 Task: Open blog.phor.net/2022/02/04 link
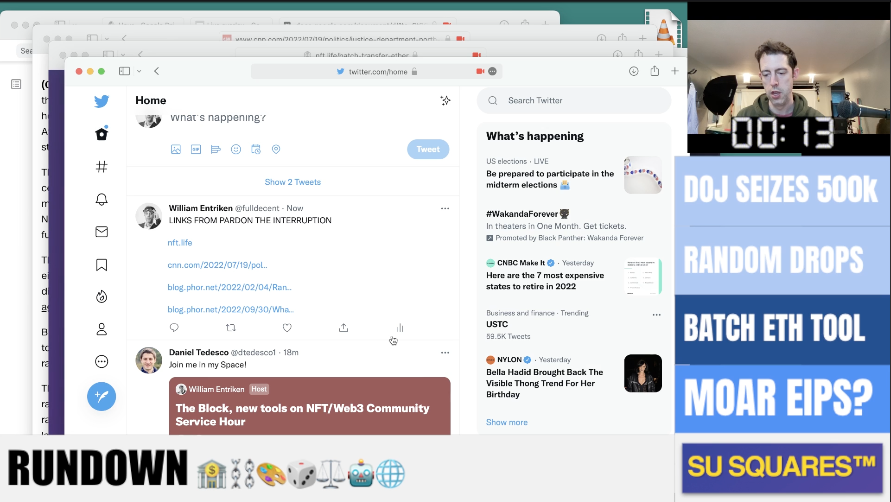point(229,287)
